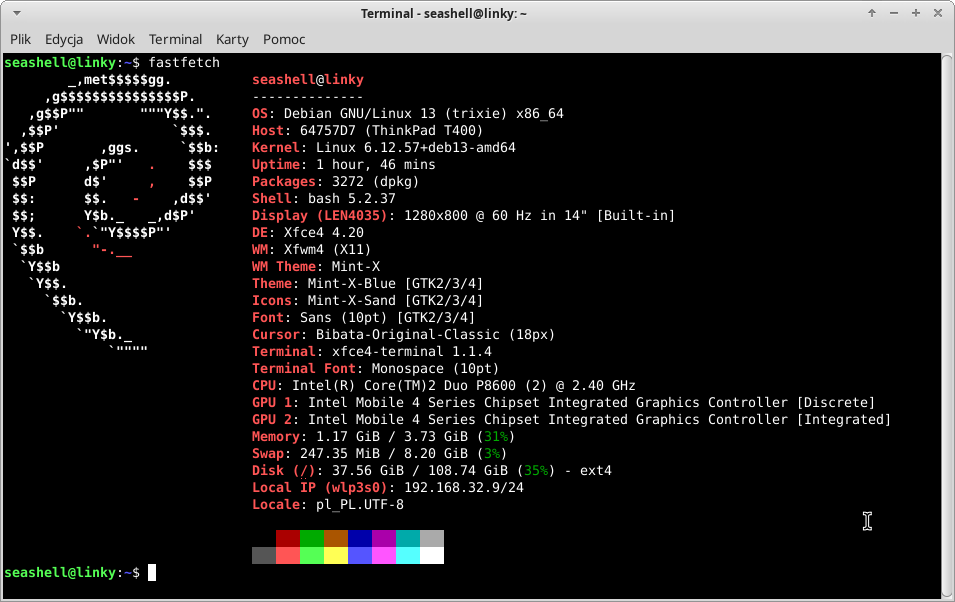This screenshot has width=955, height=602.
Task: Open the Terminal menu in menu bar
Action: pyautogui.click(x=176, y=39)
